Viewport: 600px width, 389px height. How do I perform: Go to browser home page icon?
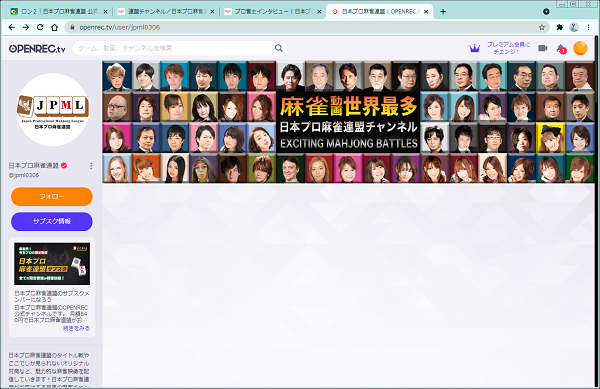click(x=55, y=27)
